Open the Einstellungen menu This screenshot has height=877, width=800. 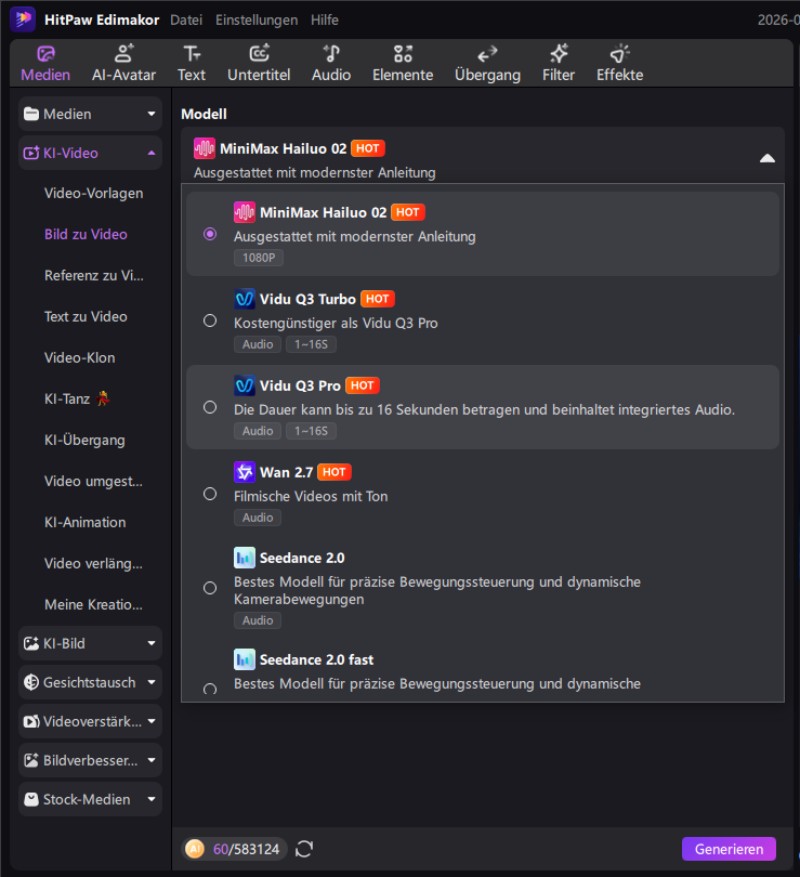click(x=257, y=20)
